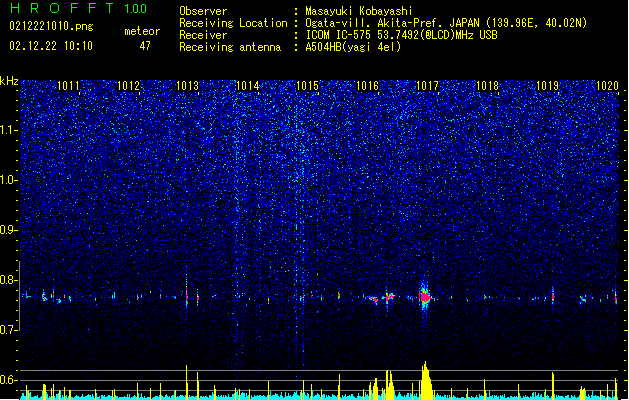Click the 1014 time marker

coord(248,86)
